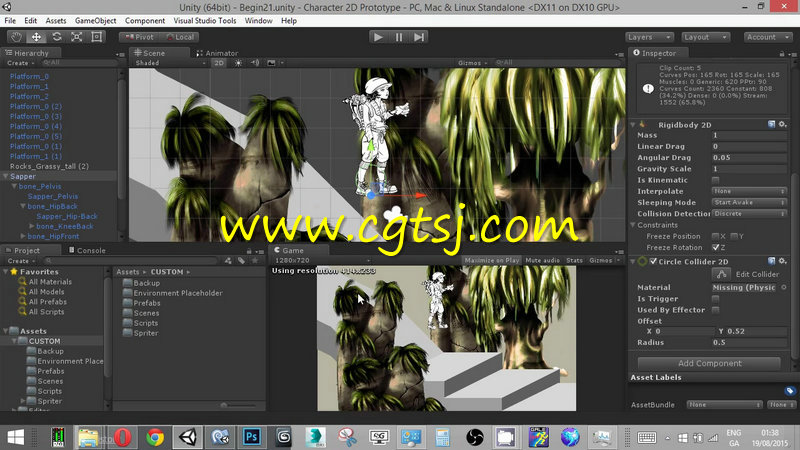Screen dimensions: 800x450
Task: Open Rigidbody 2D help book icon
Action: (x=771, y=124)
